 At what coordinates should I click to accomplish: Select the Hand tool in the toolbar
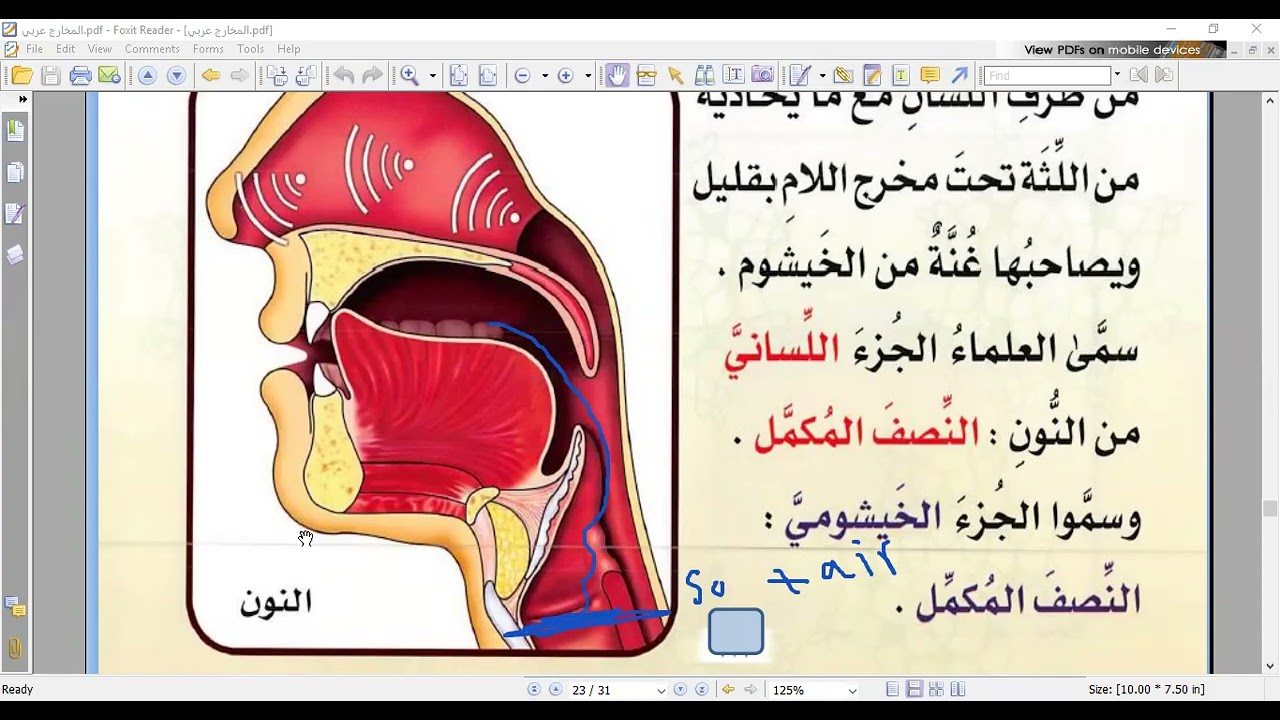[617, 75]
